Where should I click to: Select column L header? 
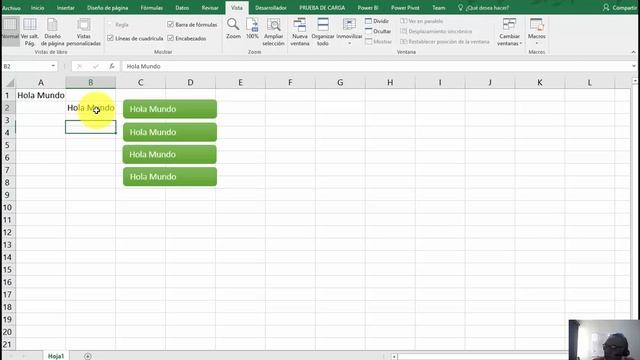[x=589, y=82]
